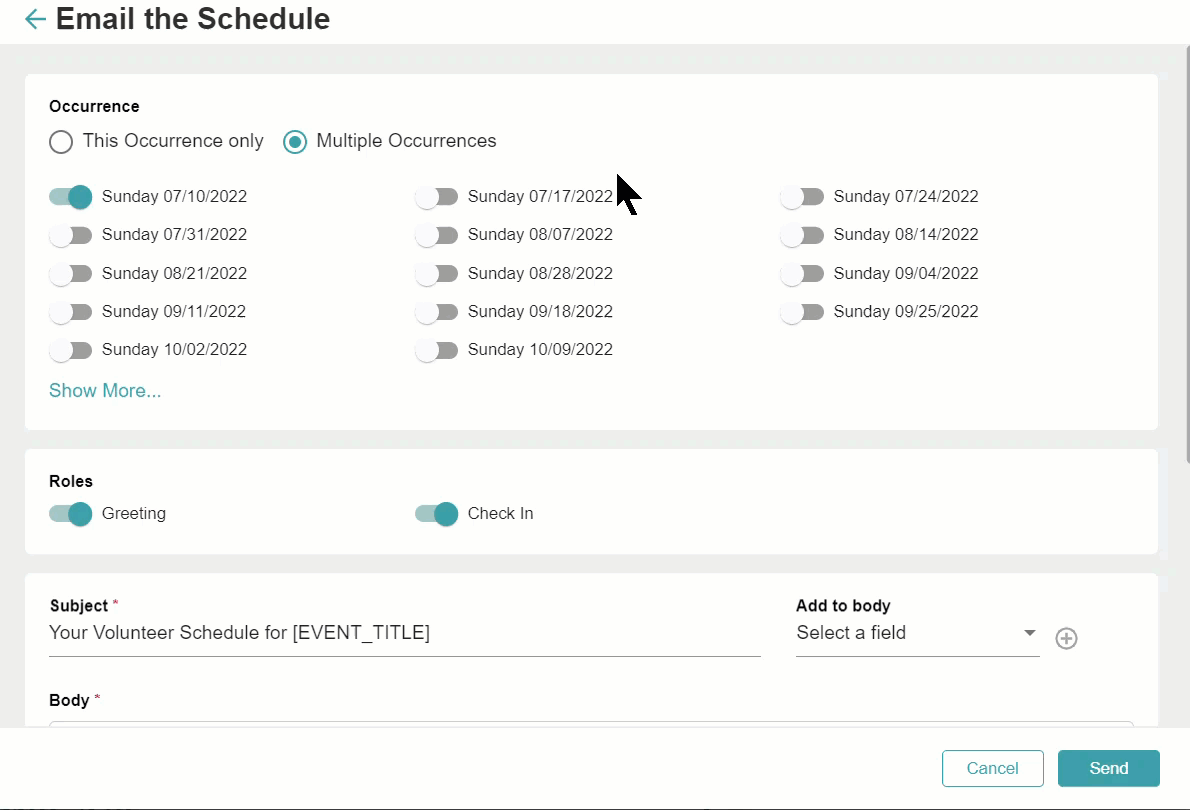Enable Sunday 08/07/2022
The height and width of the screenshot is (810, 1190).
tap(436, 234)
